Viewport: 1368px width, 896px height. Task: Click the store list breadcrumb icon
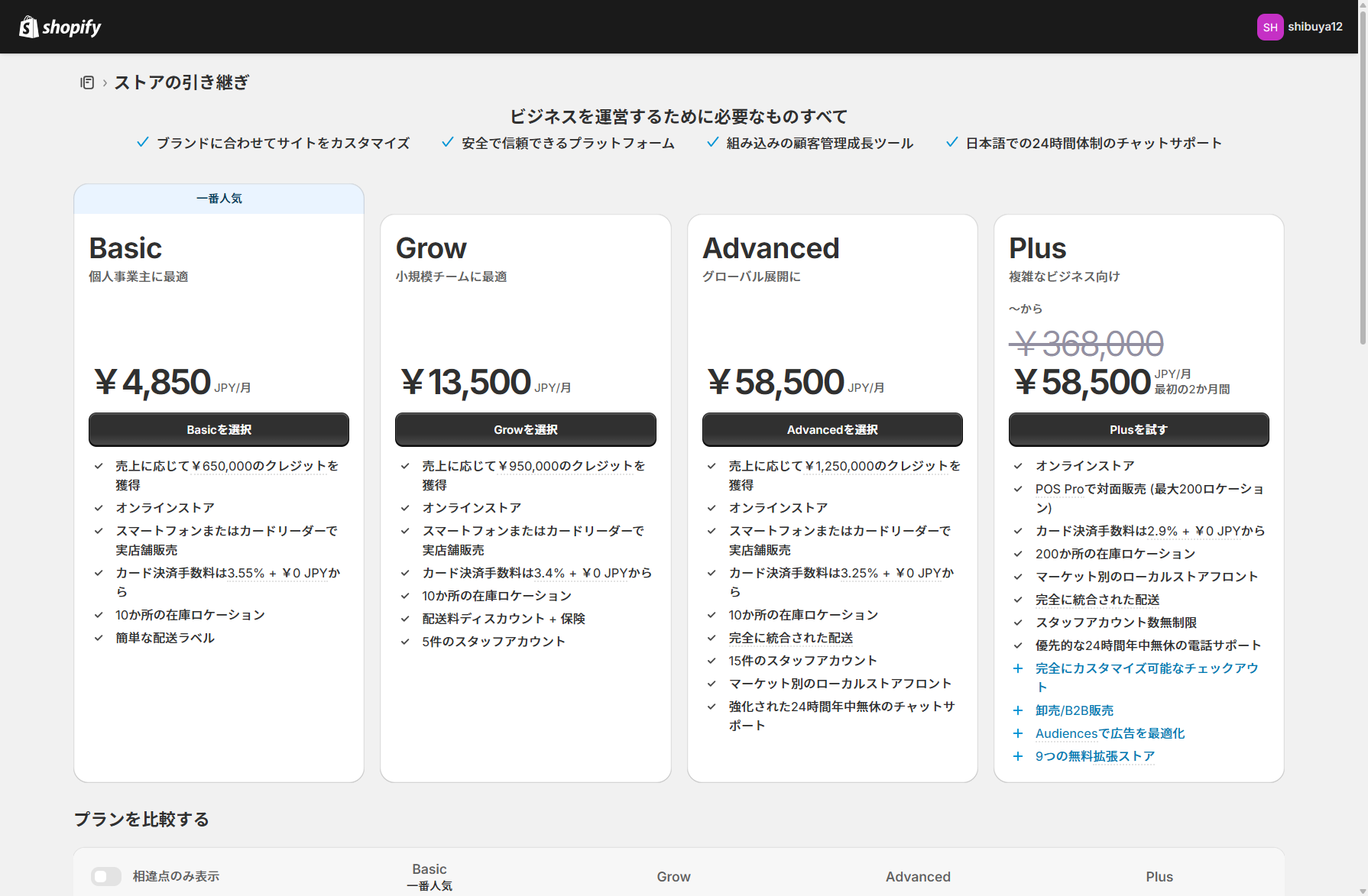pyautogui.click(x=87, y=82)
